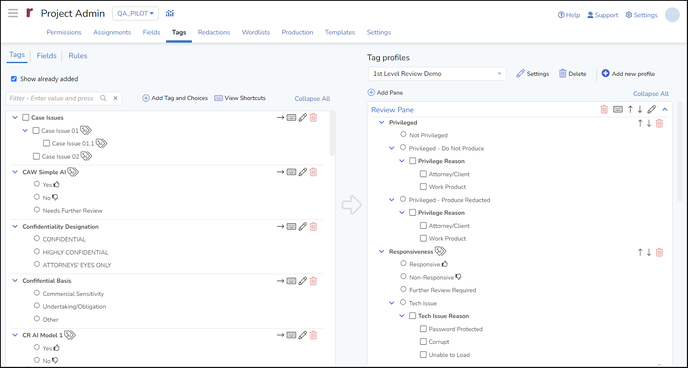This screenshot has width=688, height=368.
Task: Click Add Tag and Choices
Action: click(x=175, y=98)
